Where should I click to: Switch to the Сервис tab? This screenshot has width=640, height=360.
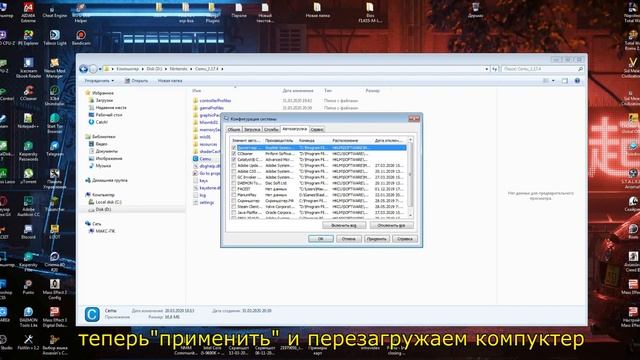pyautogui.click(x=317, y=129)
